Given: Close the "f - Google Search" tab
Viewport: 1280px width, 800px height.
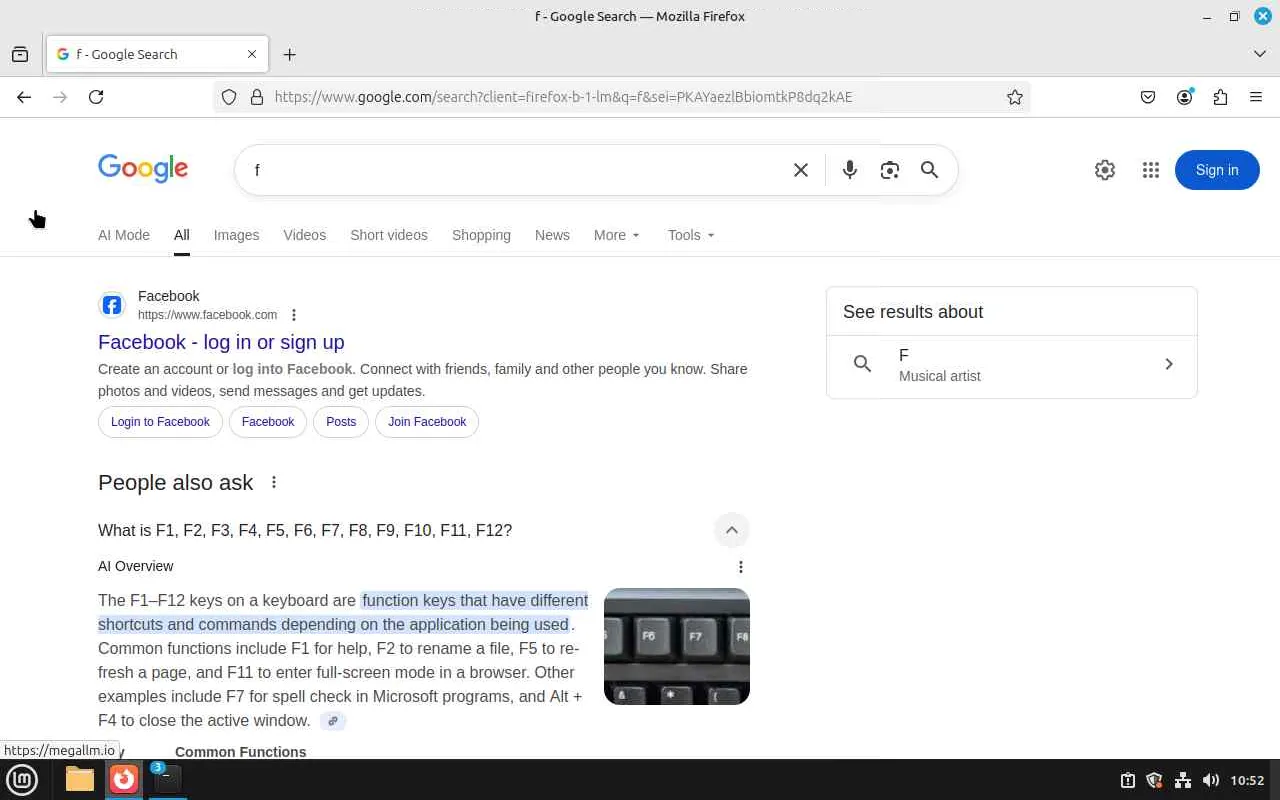Looking at the screenshot, I should pos(252,54).
